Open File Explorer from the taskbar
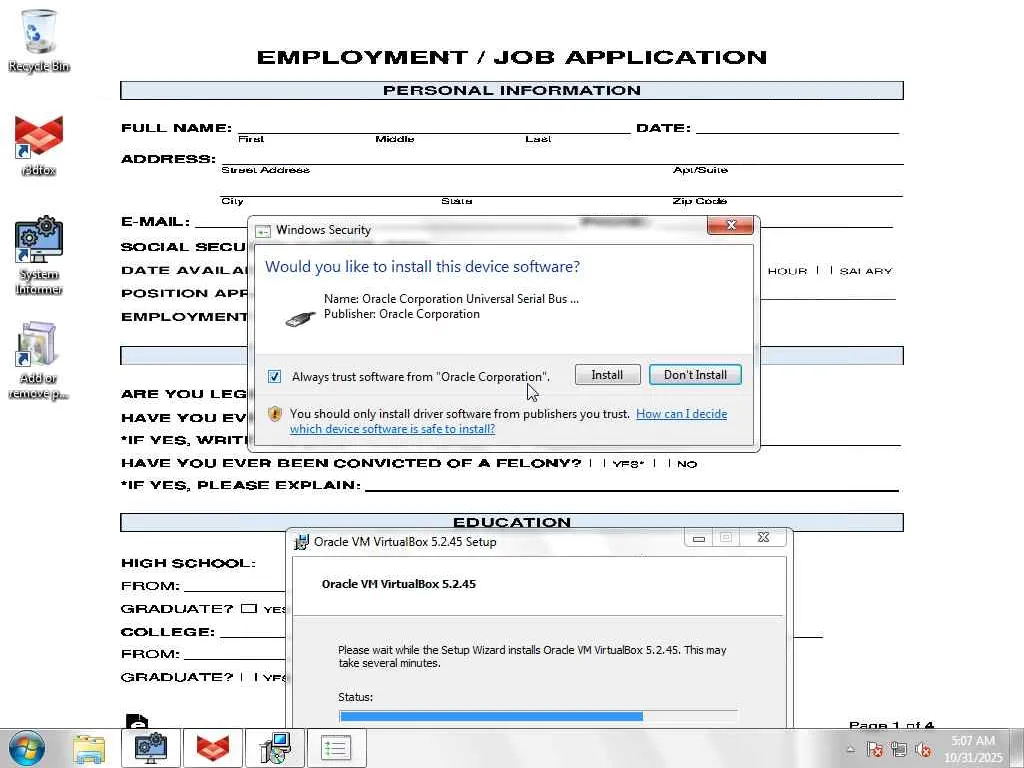The image size is (1024, 768). [89, 748]
